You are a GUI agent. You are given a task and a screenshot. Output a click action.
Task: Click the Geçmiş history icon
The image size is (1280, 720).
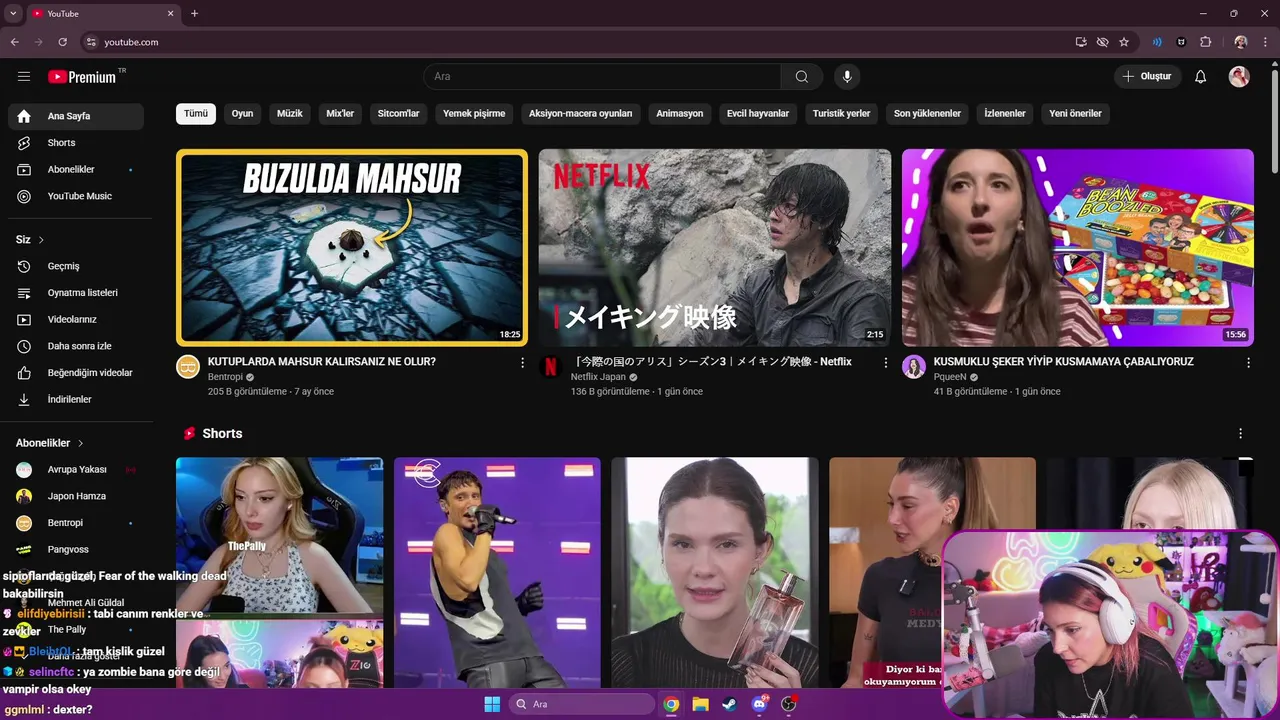pos(24,266)
